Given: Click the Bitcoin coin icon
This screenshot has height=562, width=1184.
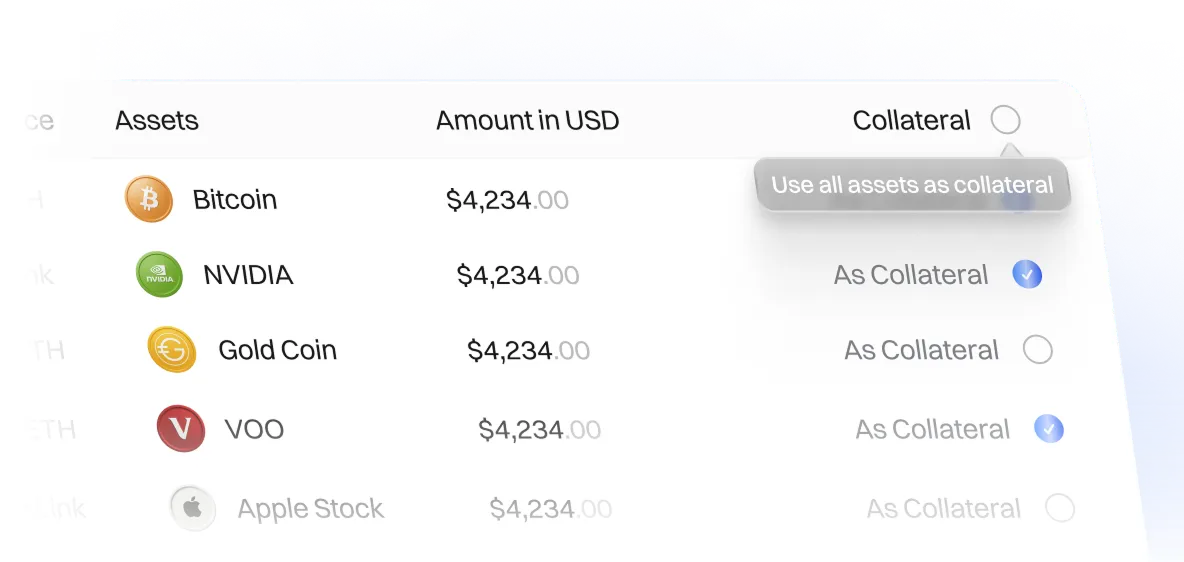Looking at the screenshot, I should [x=149, y=199].
